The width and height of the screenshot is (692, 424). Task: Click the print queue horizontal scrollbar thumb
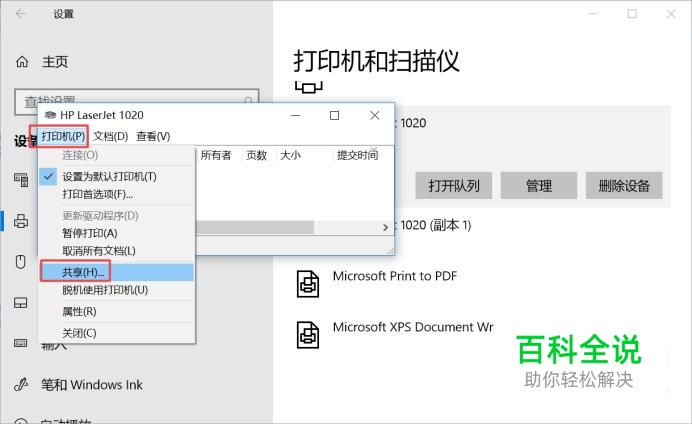(x=255, y=228)
